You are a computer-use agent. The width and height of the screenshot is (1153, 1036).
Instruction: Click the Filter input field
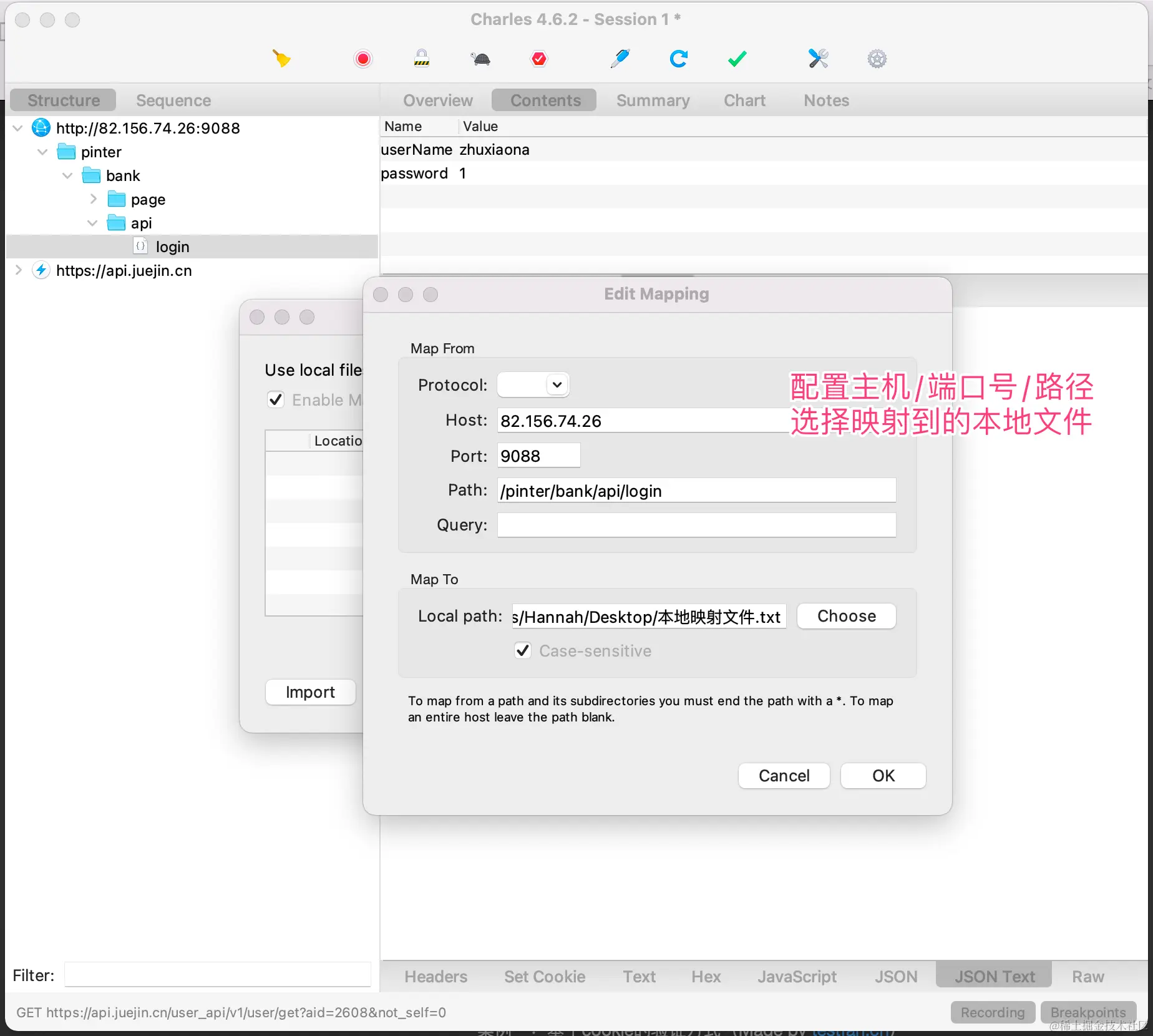click(x=218, y=975)
